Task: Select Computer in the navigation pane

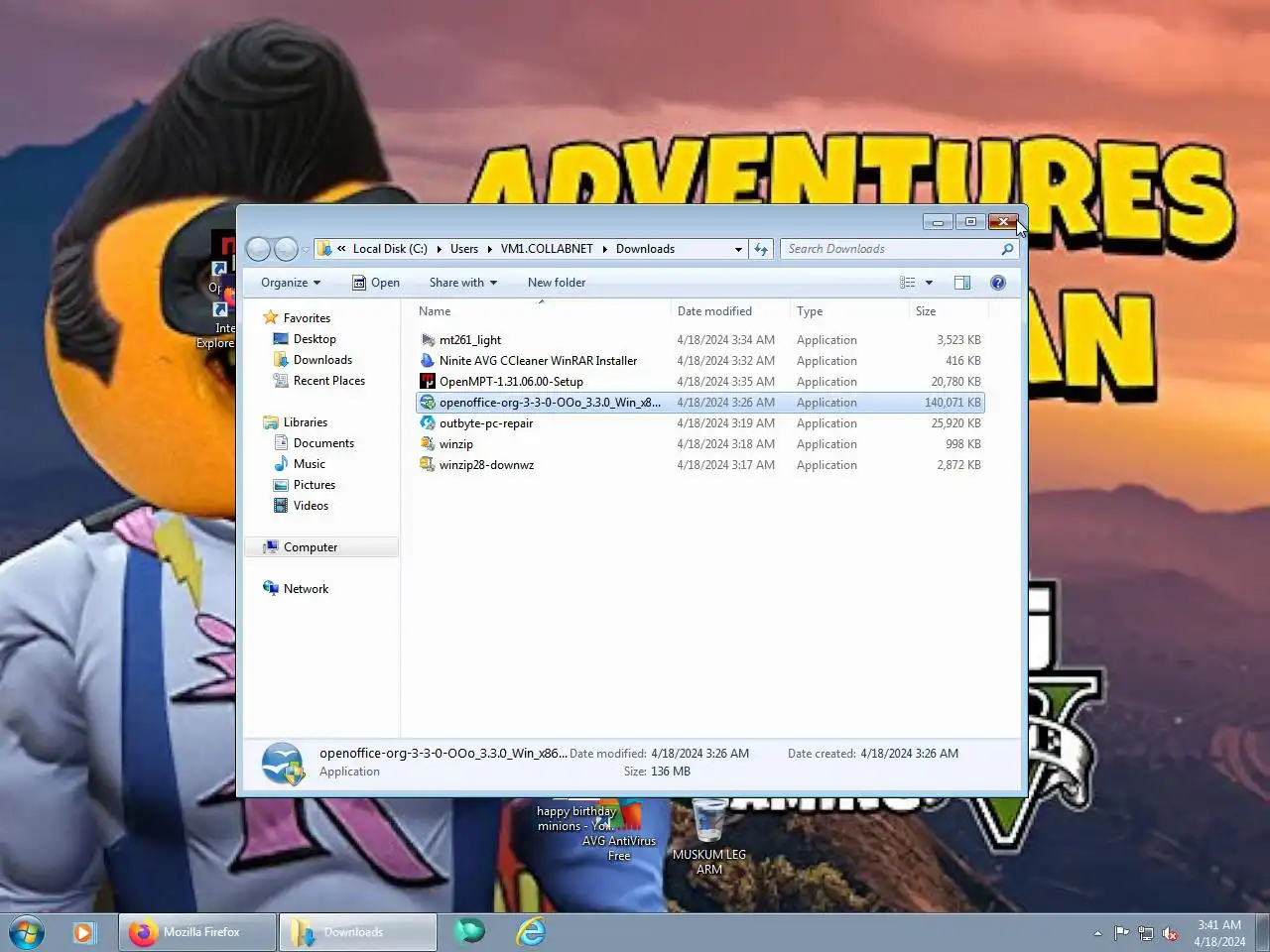Action: pyautogui.click(x=322, y=547)
